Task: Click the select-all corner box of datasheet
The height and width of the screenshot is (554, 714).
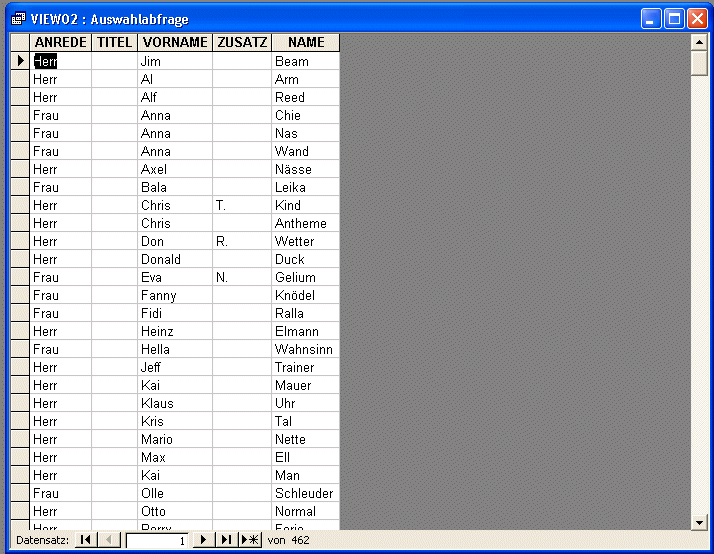Action: pyautogui.click(x=20, y=42)
